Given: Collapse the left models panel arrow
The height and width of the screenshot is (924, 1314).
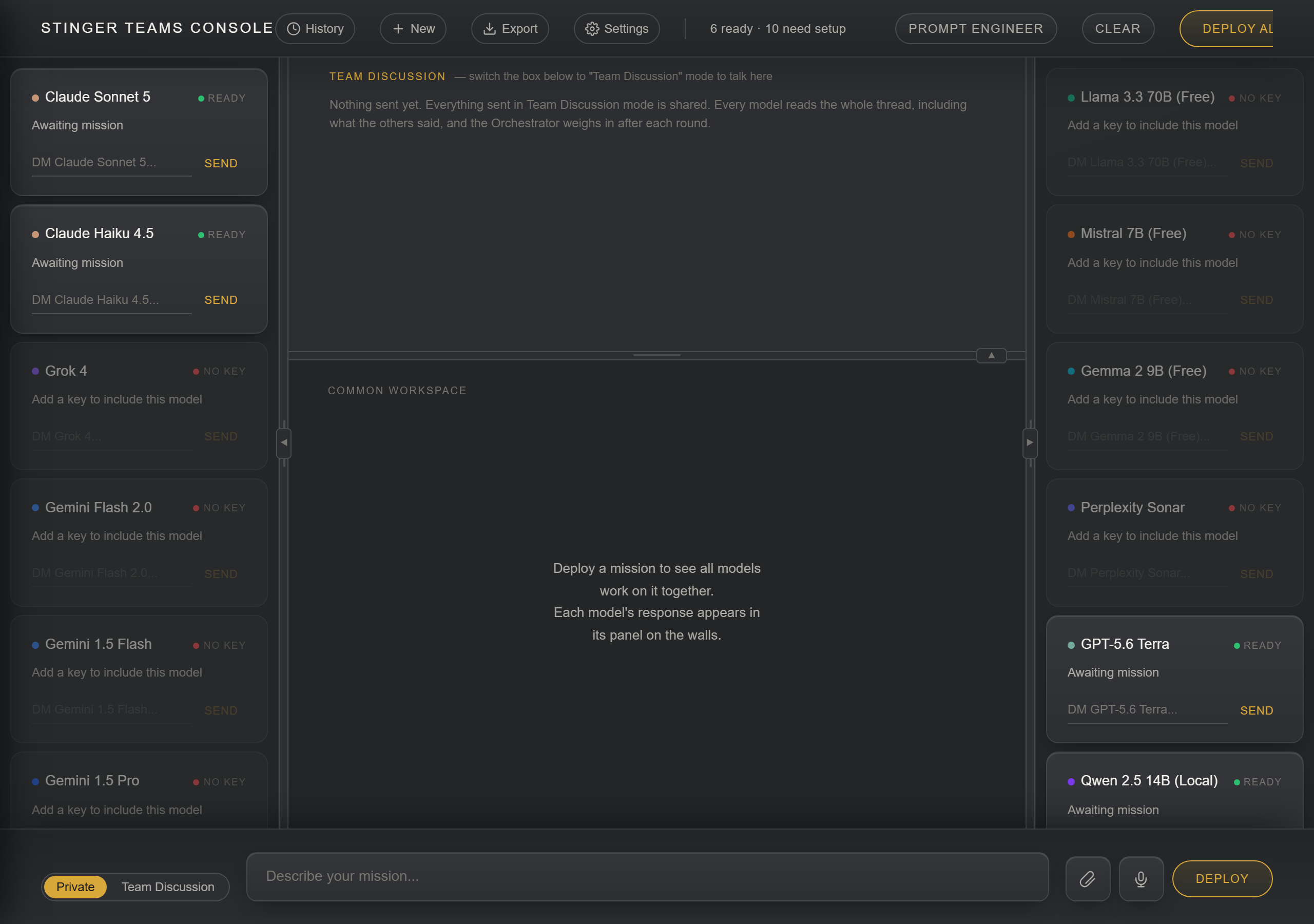Looking at the screenshot, I should [284, 442].
